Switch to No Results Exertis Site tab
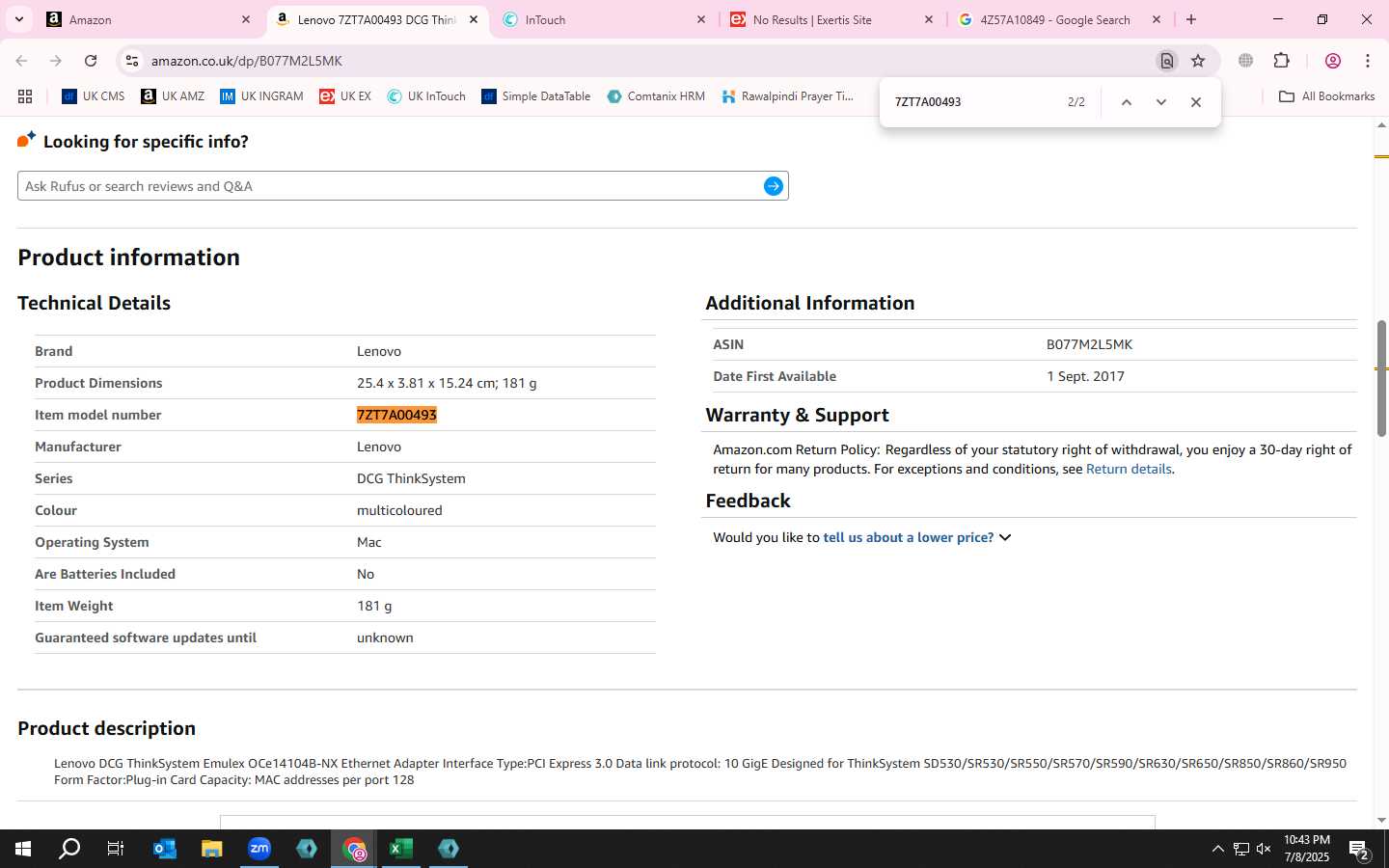 (831, 19)
